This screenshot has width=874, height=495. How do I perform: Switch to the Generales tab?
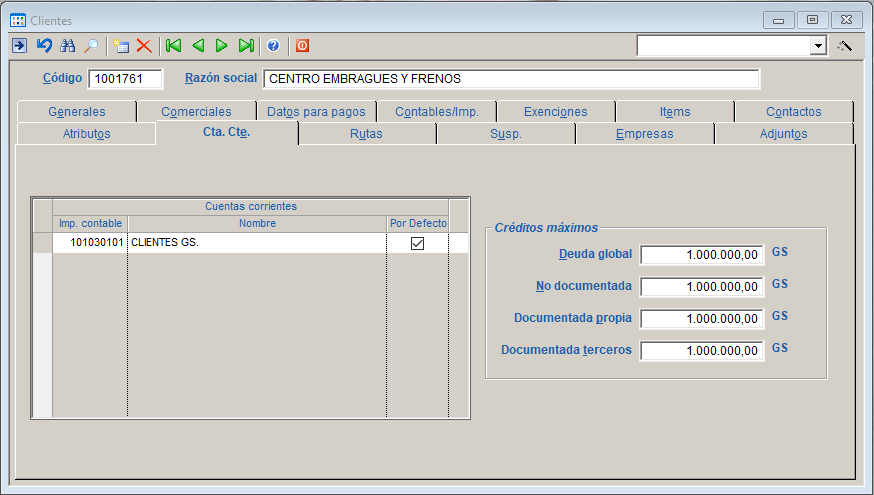(76, 112)
